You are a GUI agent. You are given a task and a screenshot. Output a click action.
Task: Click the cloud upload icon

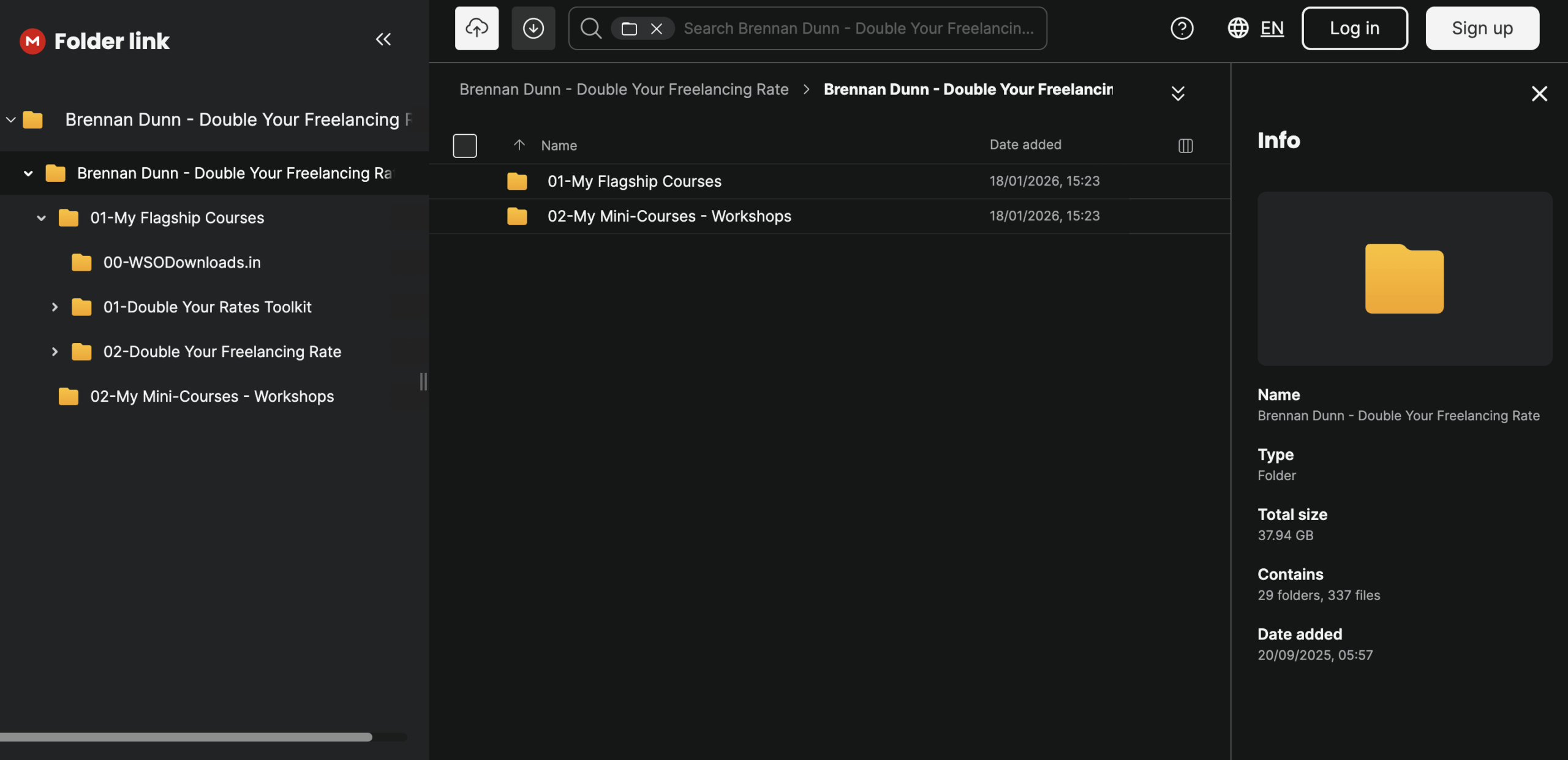[477, 28]
